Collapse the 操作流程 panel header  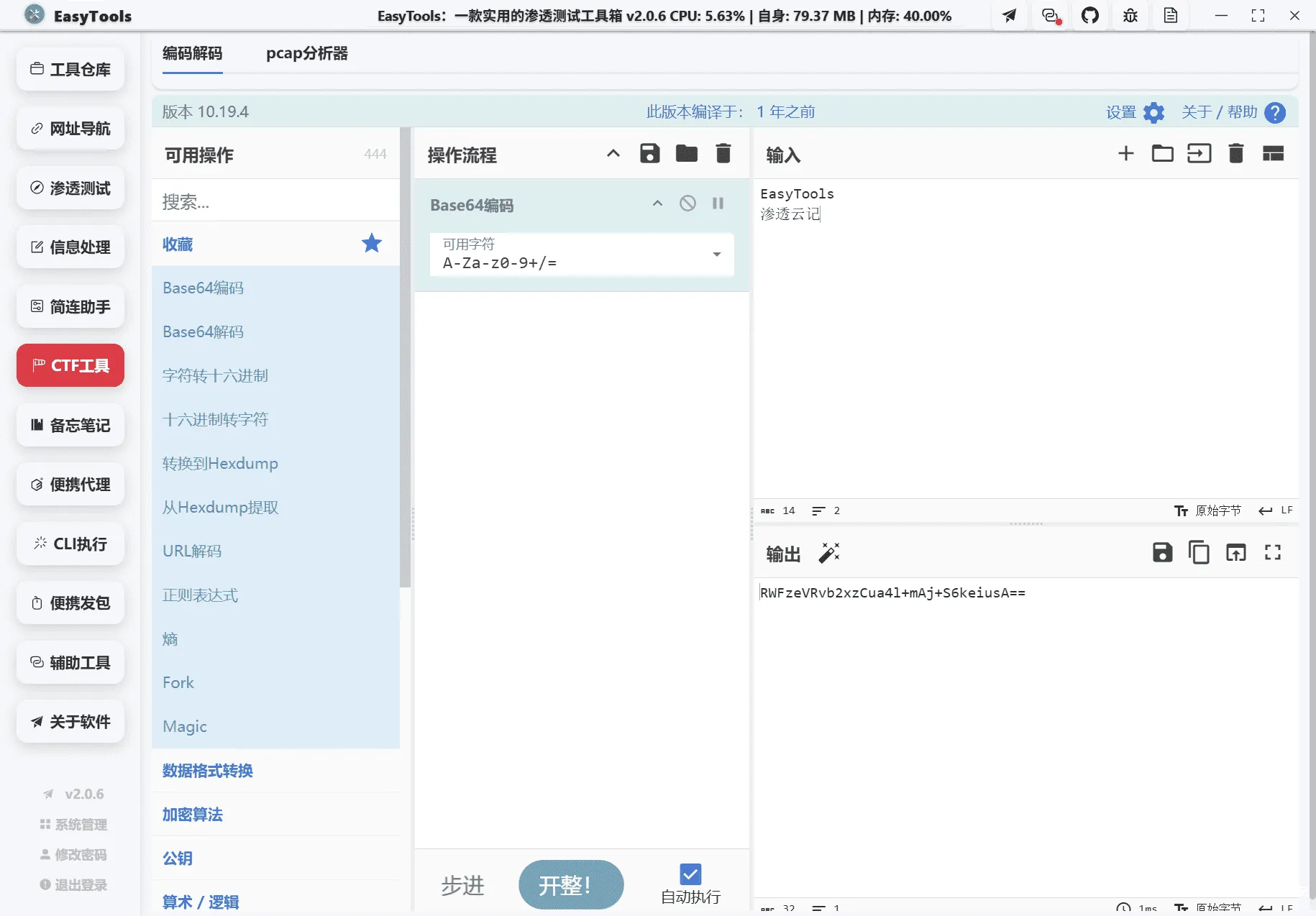click(x=612, y=153)
